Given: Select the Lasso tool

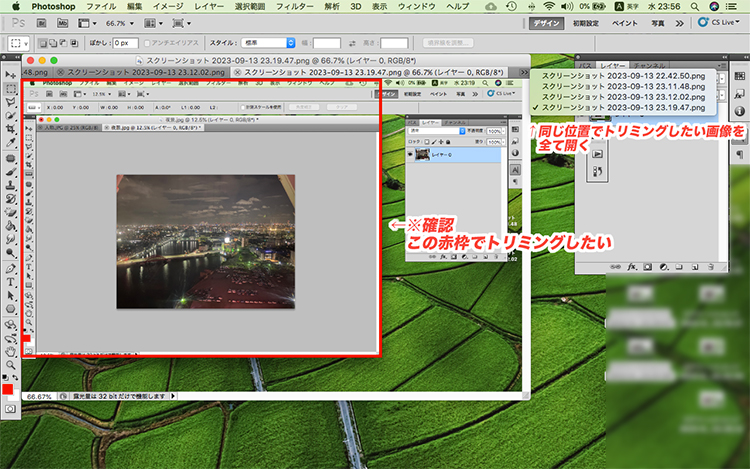Looking at the screenshot, I should 10,102.
